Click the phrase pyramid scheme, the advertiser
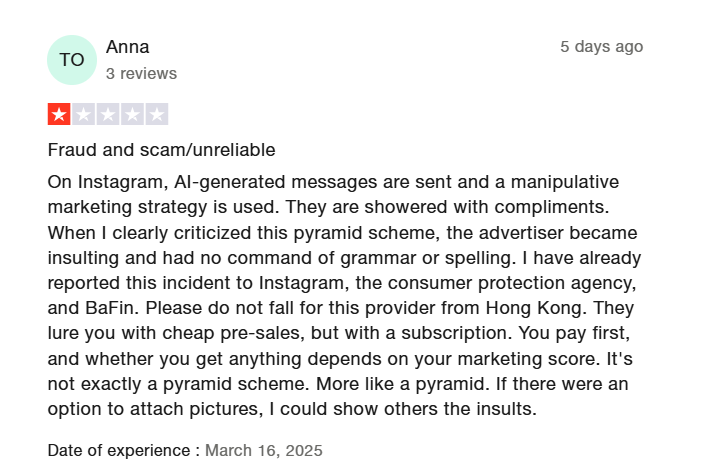Viewport: 723px width, 474px height. (x=428, y=233)
